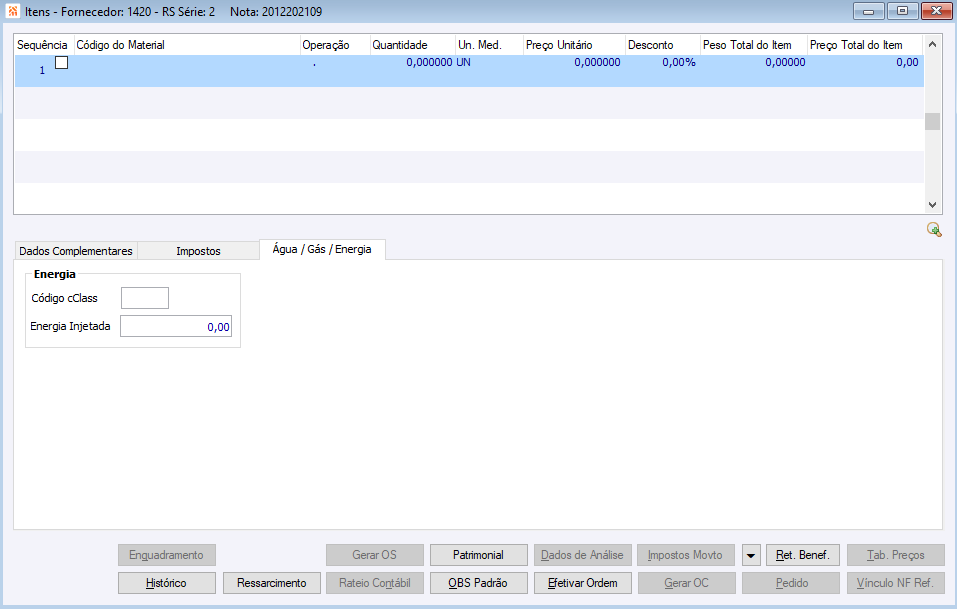The width and height of the screenshot is (957, 609).
Task: Click into the Energia Injetada field
Action: pyautogui.click(x=176, y=326)
